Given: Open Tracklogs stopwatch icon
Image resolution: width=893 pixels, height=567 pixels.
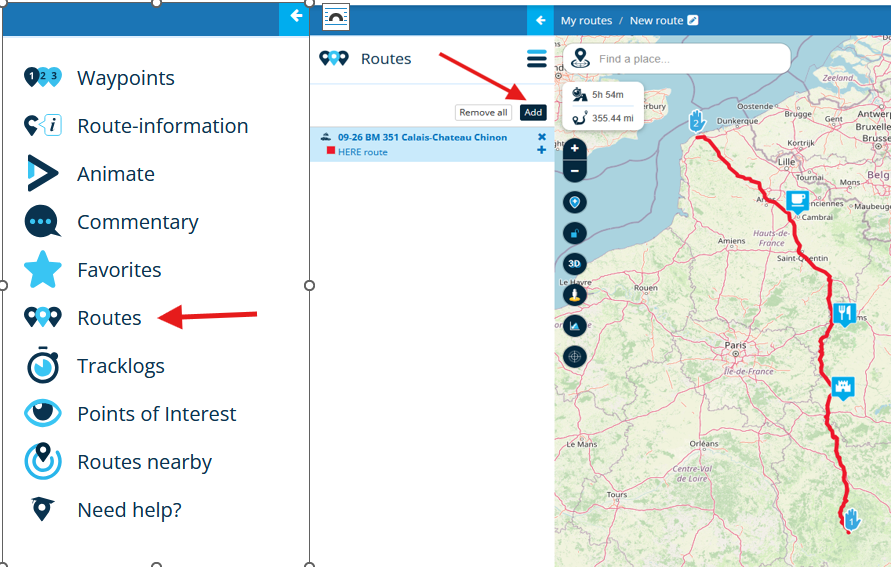Looking at the screenshot, I should click(43, 365).
